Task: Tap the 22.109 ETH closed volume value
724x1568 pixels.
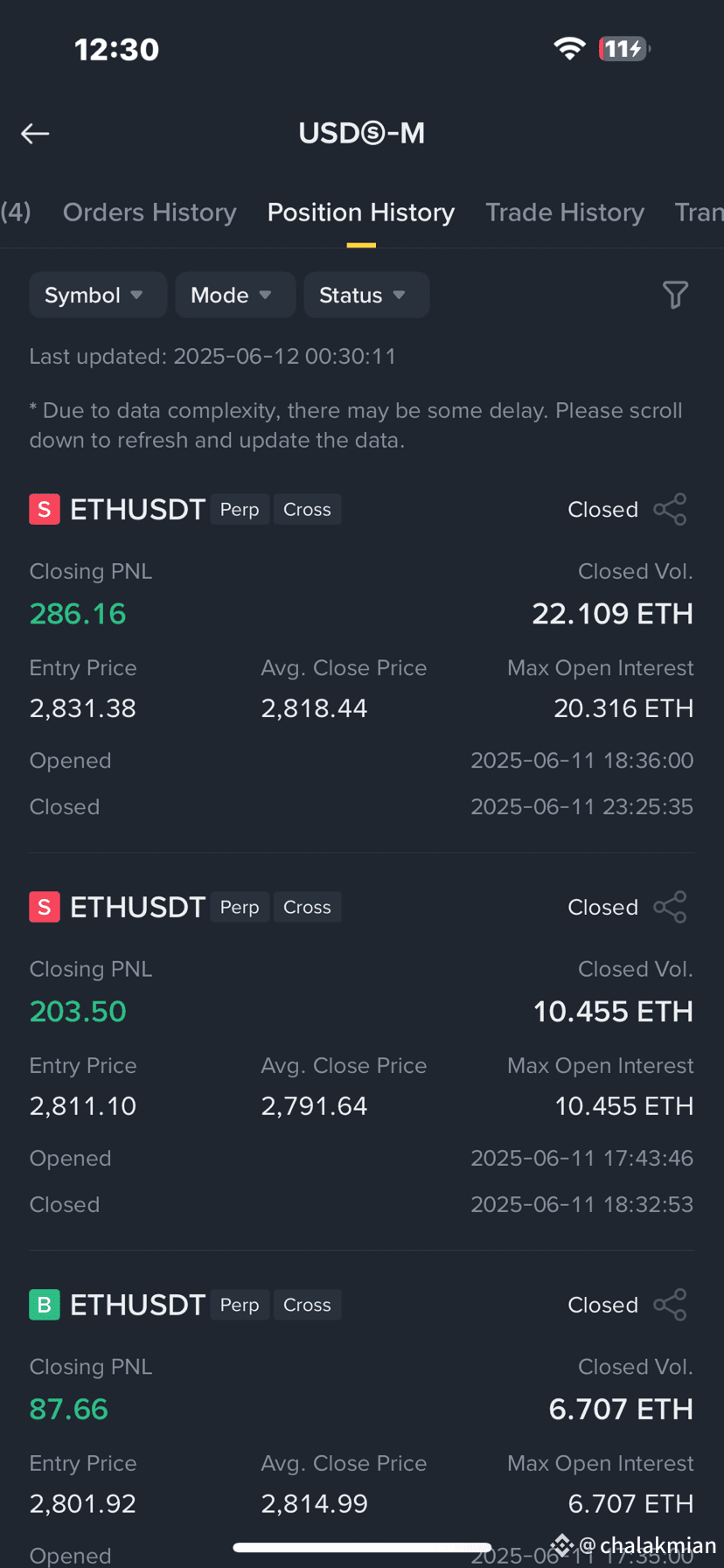Action: (612, 614)
